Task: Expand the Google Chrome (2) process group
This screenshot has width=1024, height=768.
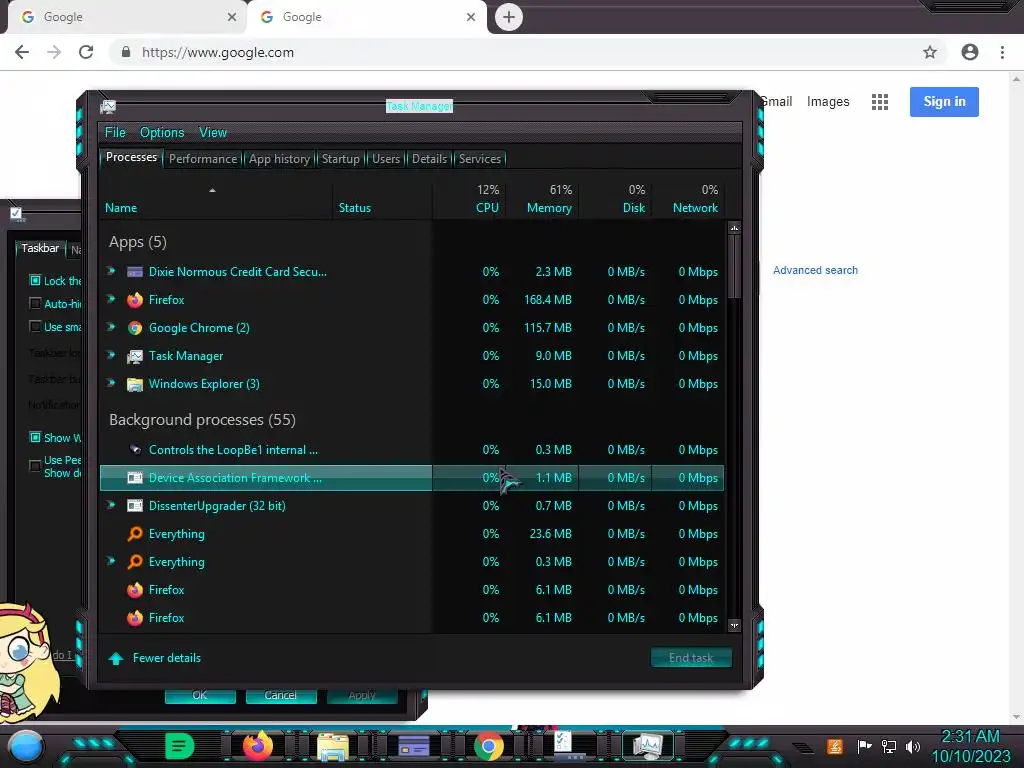Action: tap(111, 327)
